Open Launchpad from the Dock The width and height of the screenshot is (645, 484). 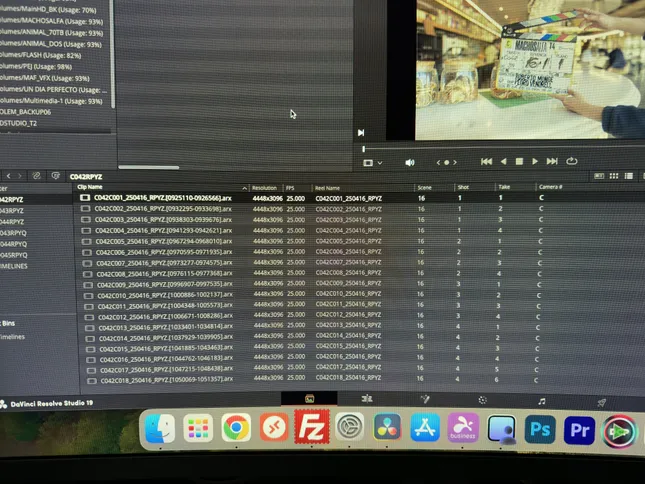coord(198,428)
